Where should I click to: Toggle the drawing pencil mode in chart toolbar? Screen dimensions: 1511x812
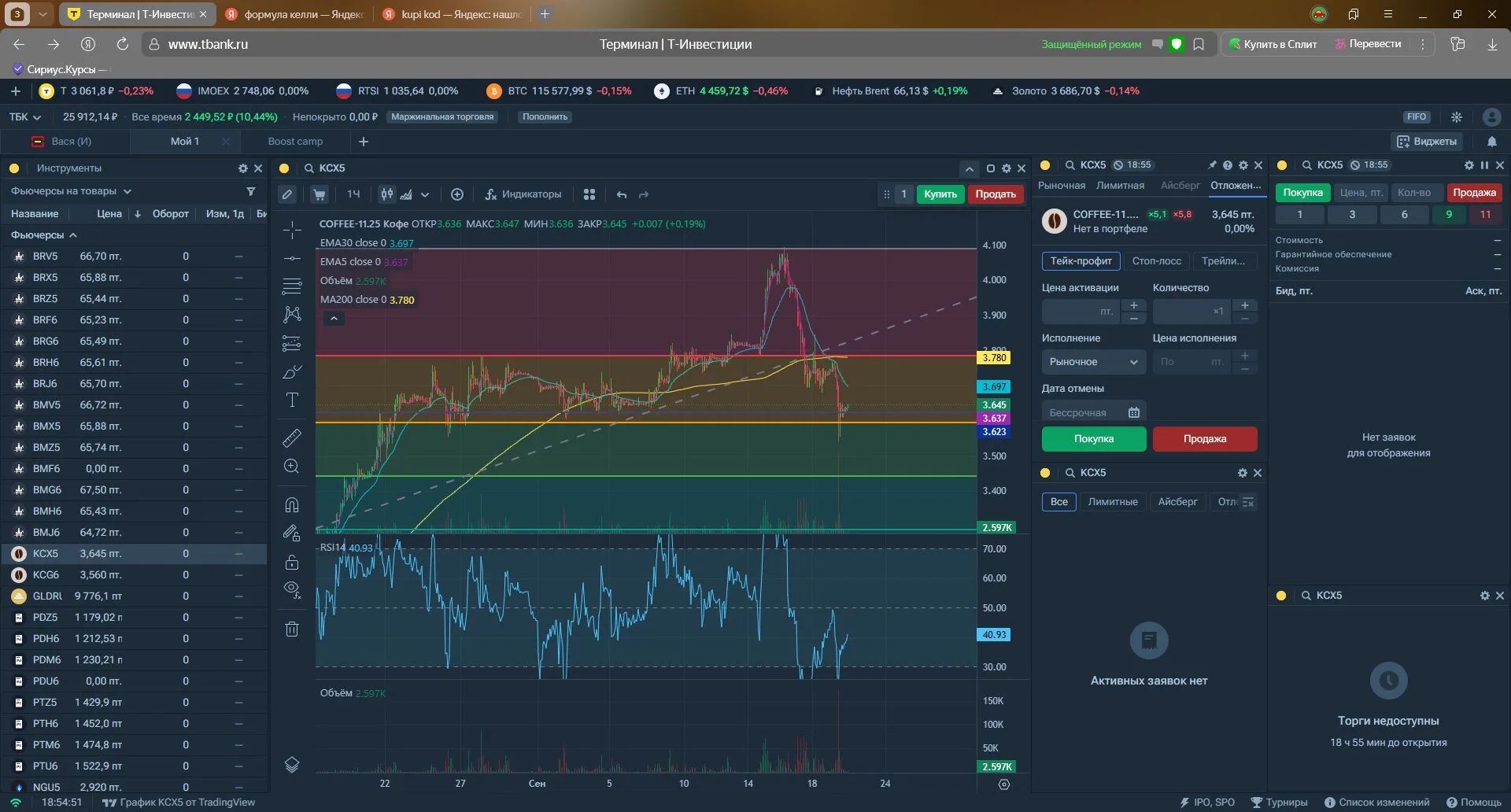pos(287,194)
